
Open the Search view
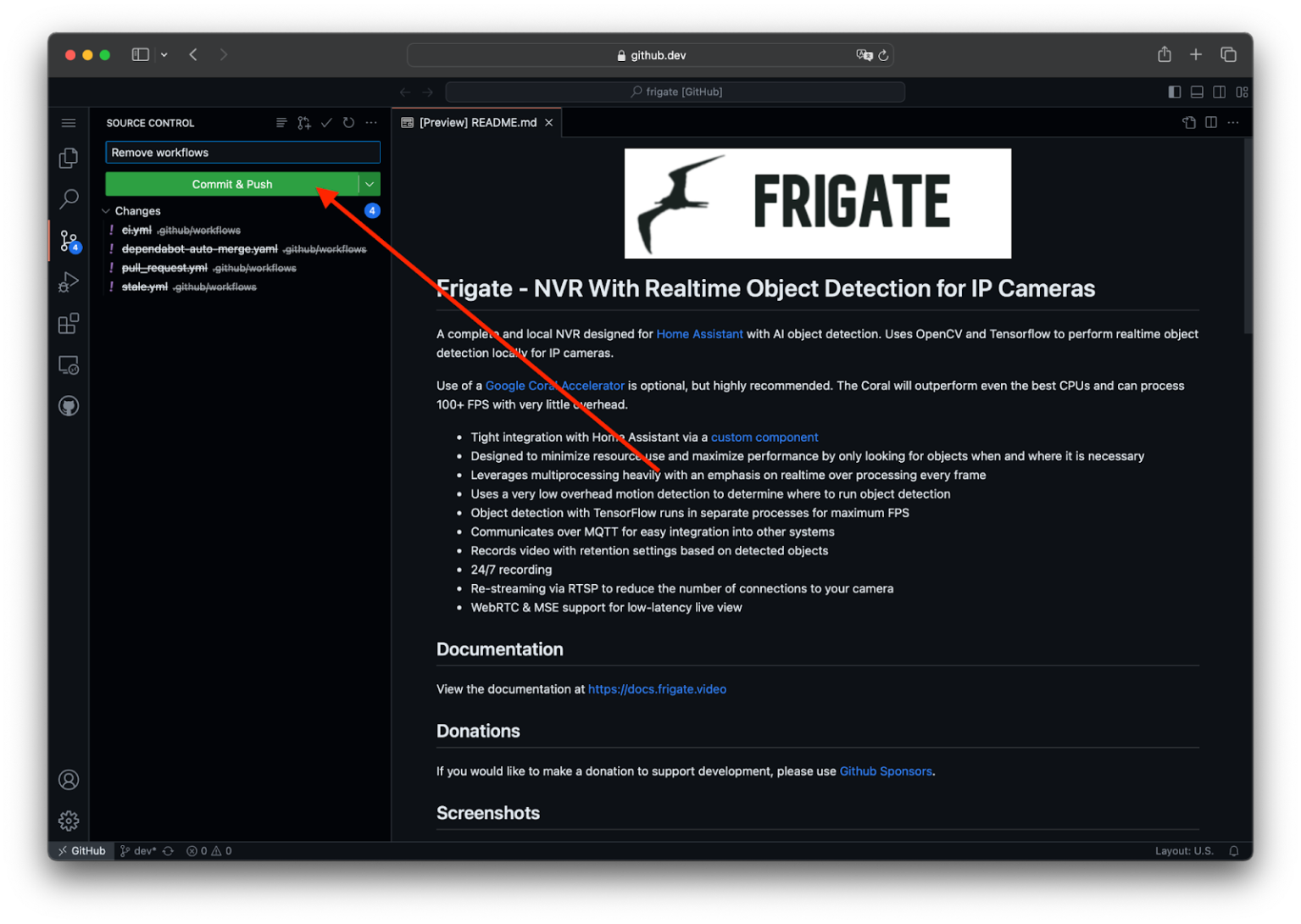pos(69,198)
